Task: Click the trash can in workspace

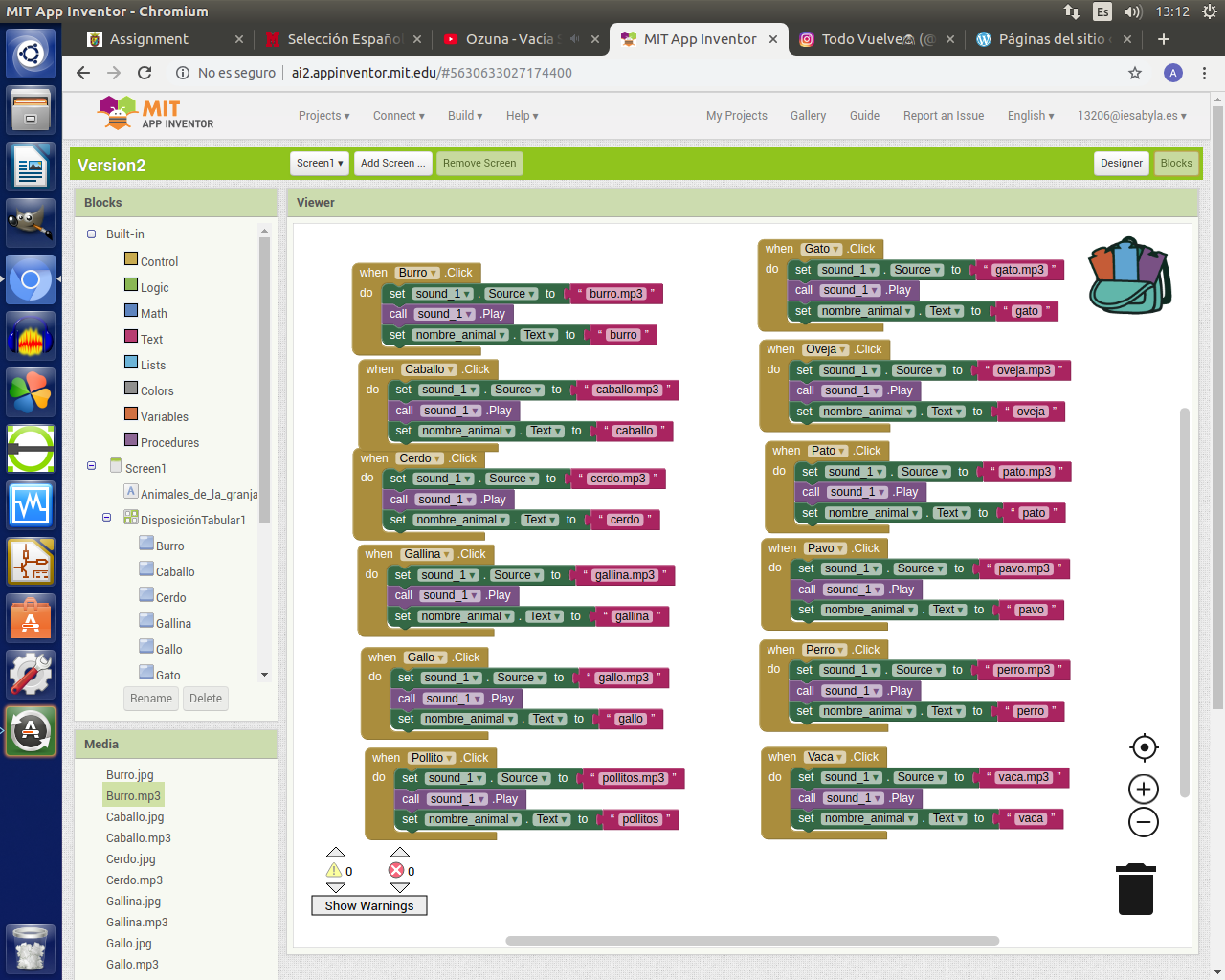Action: (1135, 889)
